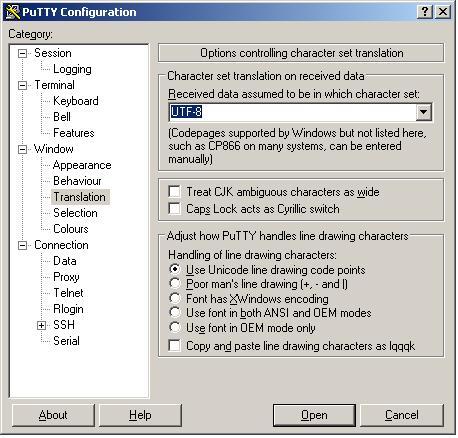
Task: Select the SSH category
Action: 64,325
